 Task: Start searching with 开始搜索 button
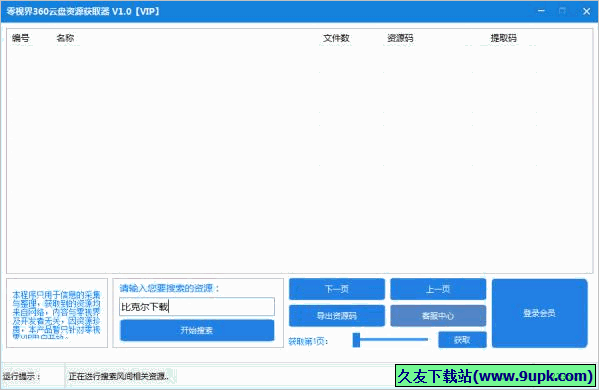click(x=197, y=330)
